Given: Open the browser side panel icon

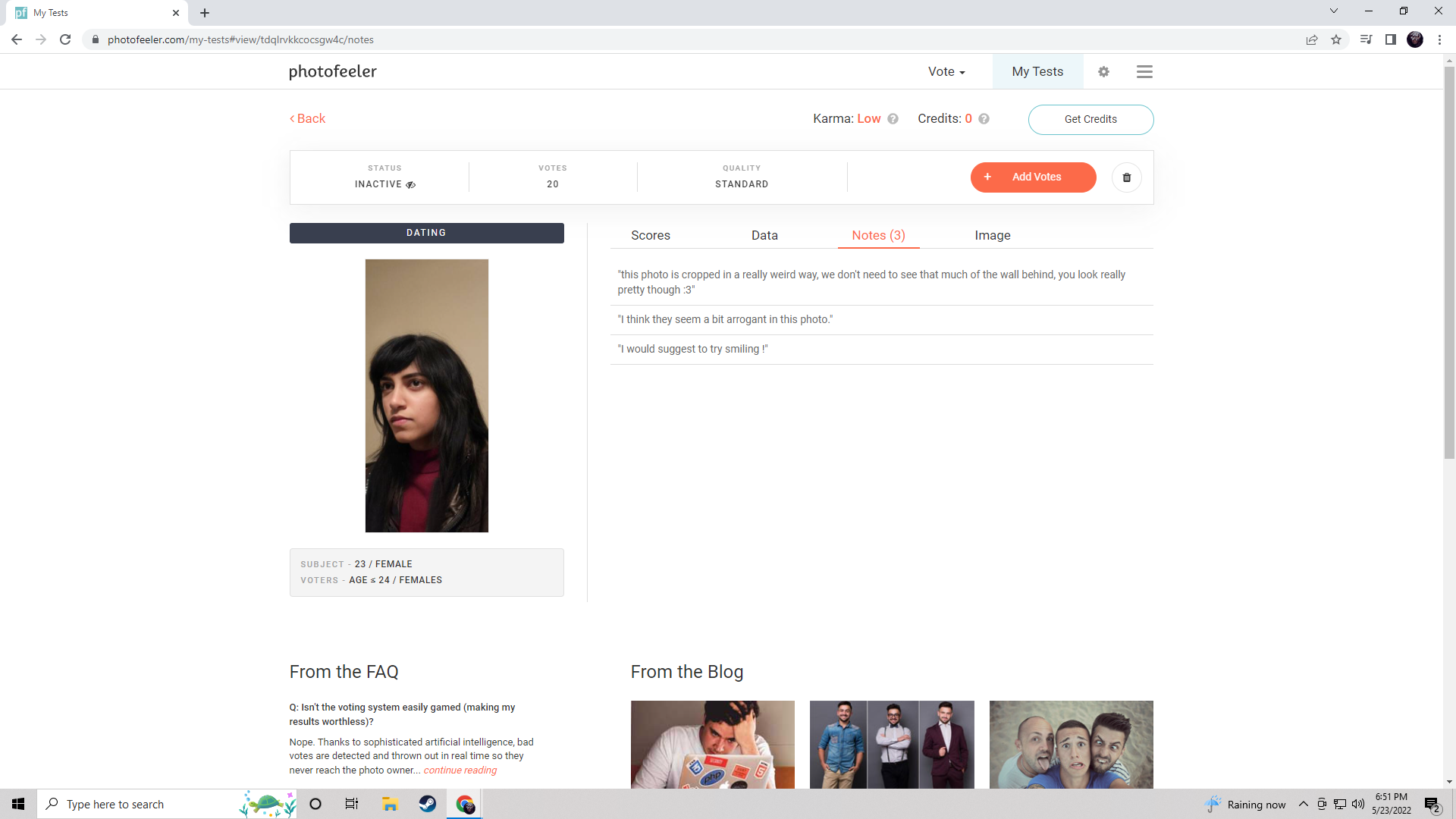Looking at the screenshot, I should coord(1391,39).
